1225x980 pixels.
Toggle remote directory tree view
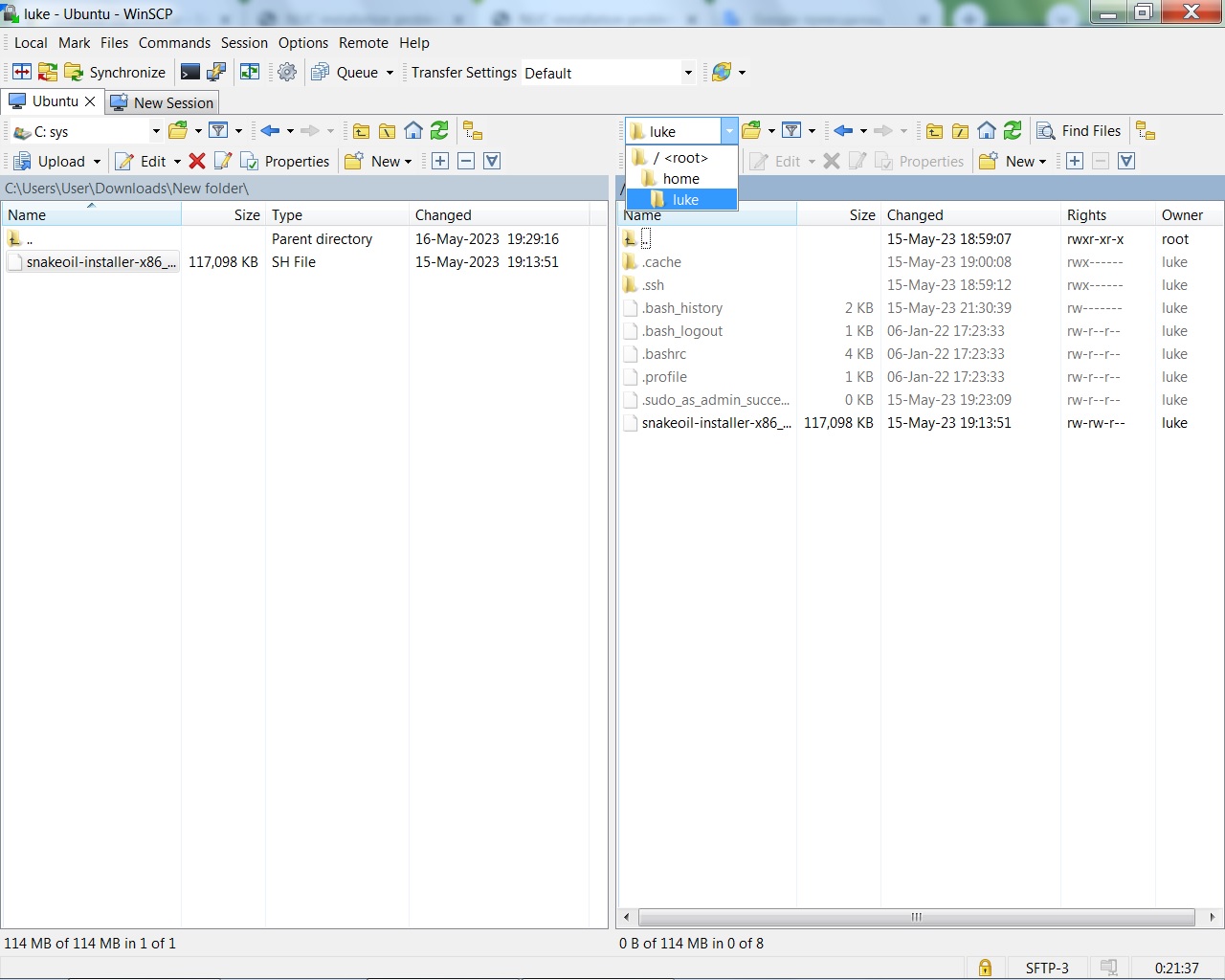tap(1146, 130)
